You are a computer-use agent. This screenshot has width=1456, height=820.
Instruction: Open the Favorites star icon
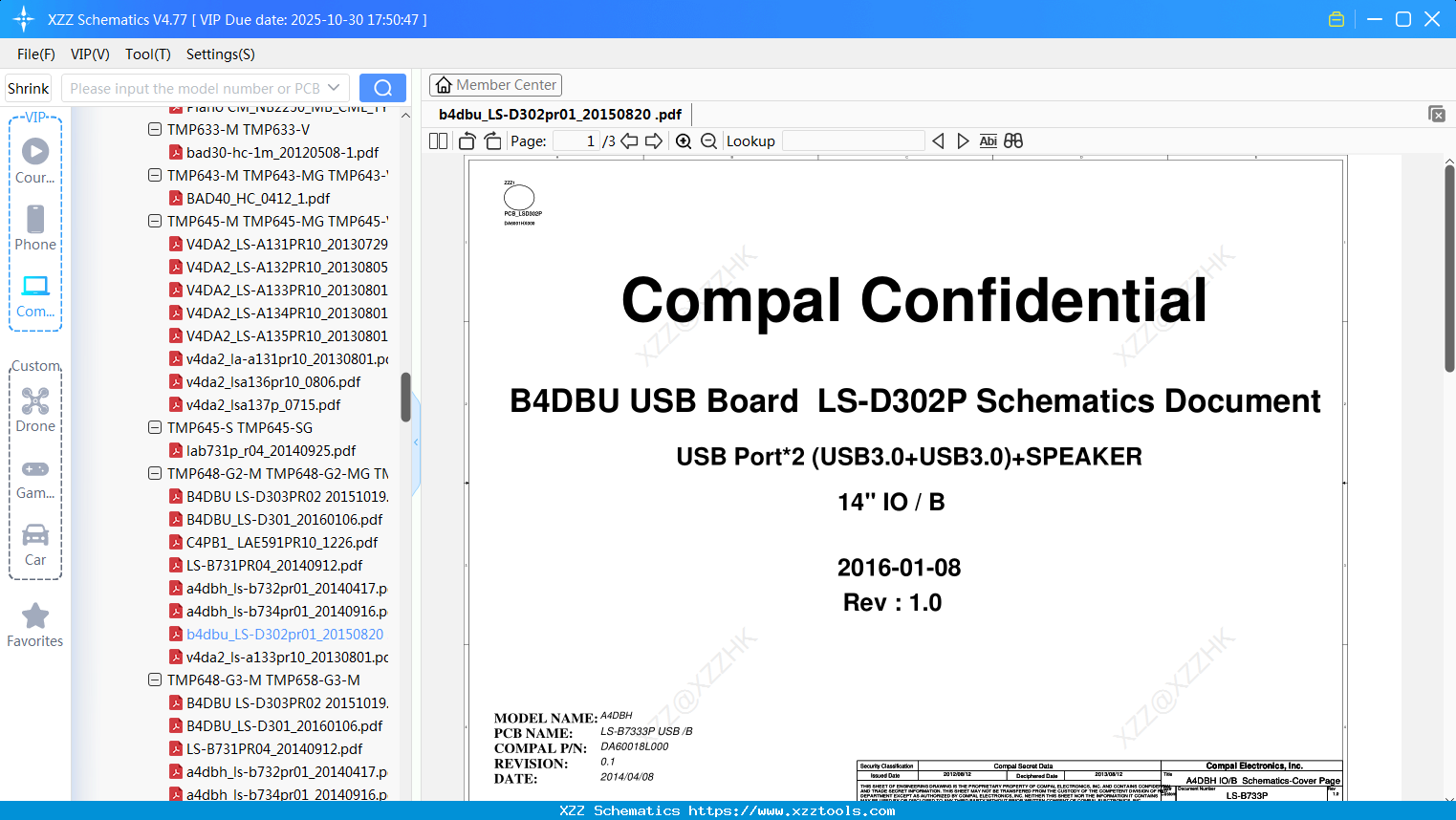tap(35, 626)
